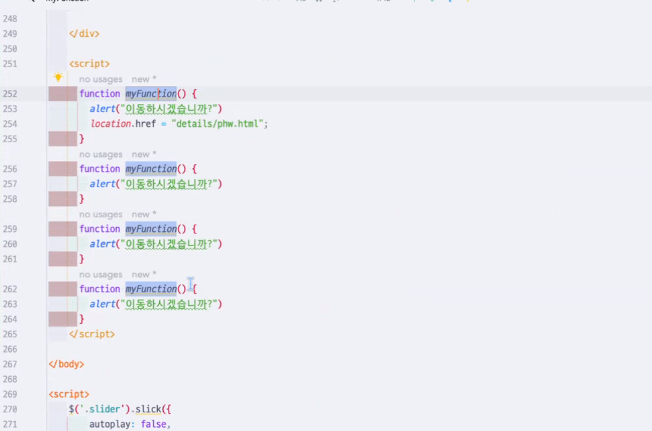Click the alert call on line 257

point(102,184)
